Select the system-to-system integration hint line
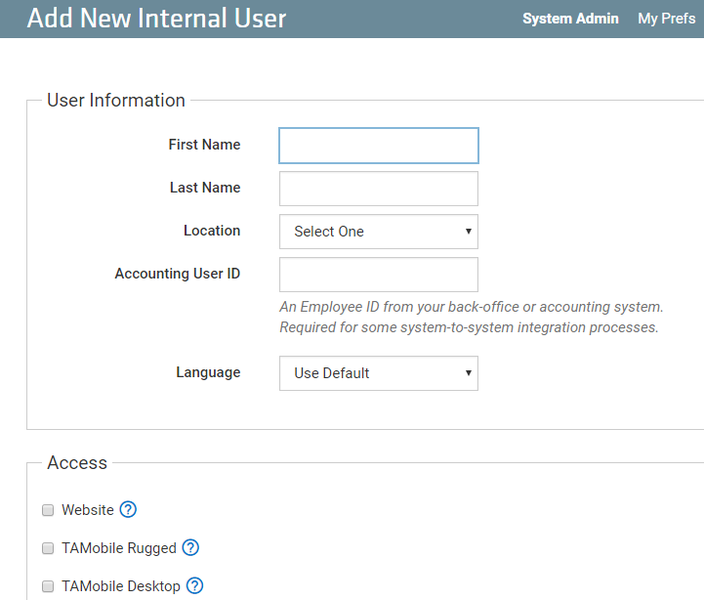 [469, 327]
